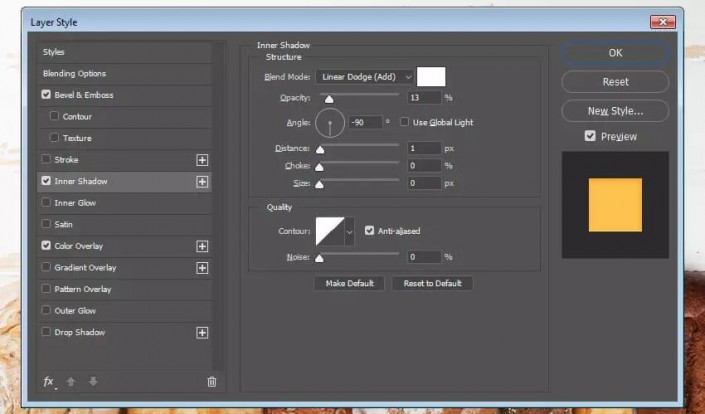
Task: Click Reset to Default button
Action: (433, 283)
